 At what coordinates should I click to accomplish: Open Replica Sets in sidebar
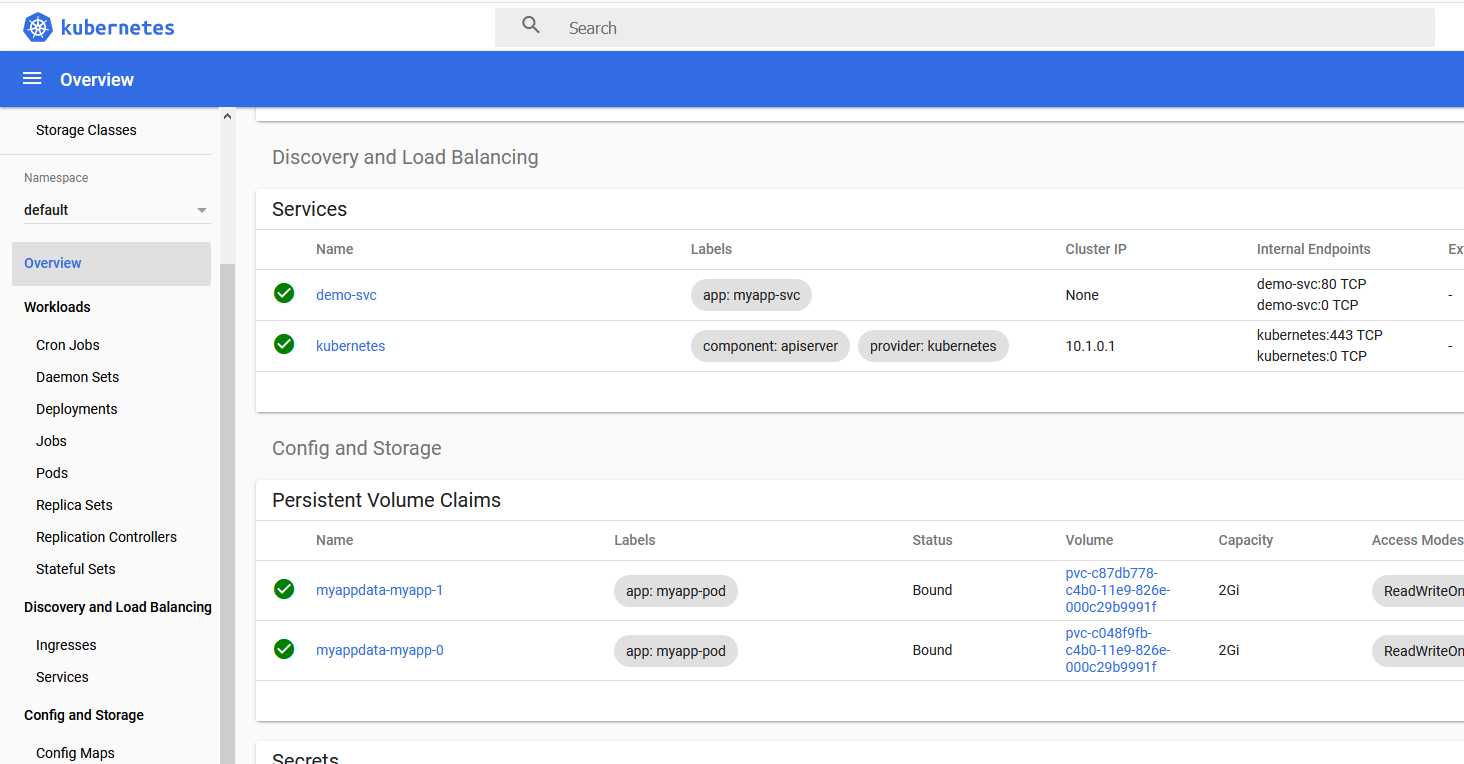point(74,505)
